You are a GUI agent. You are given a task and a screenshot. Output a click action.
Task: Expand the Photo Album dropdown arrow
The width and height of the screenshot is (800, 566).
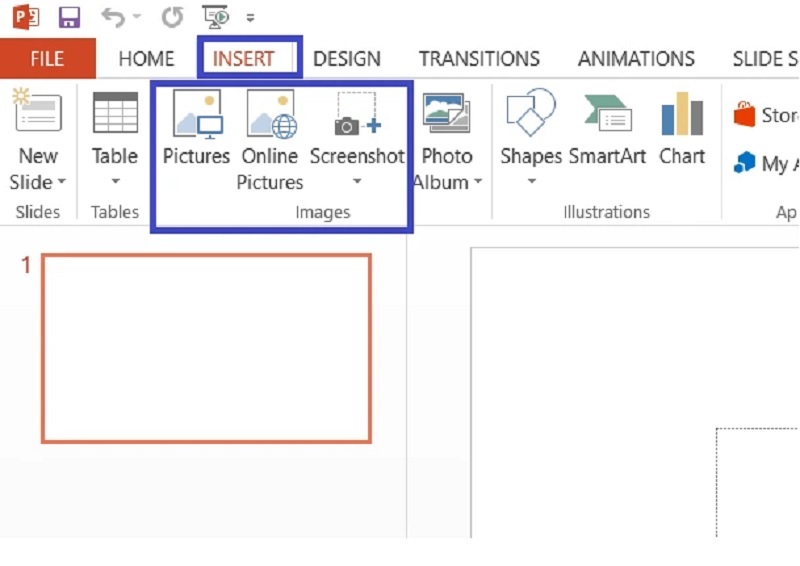[478, 181]
